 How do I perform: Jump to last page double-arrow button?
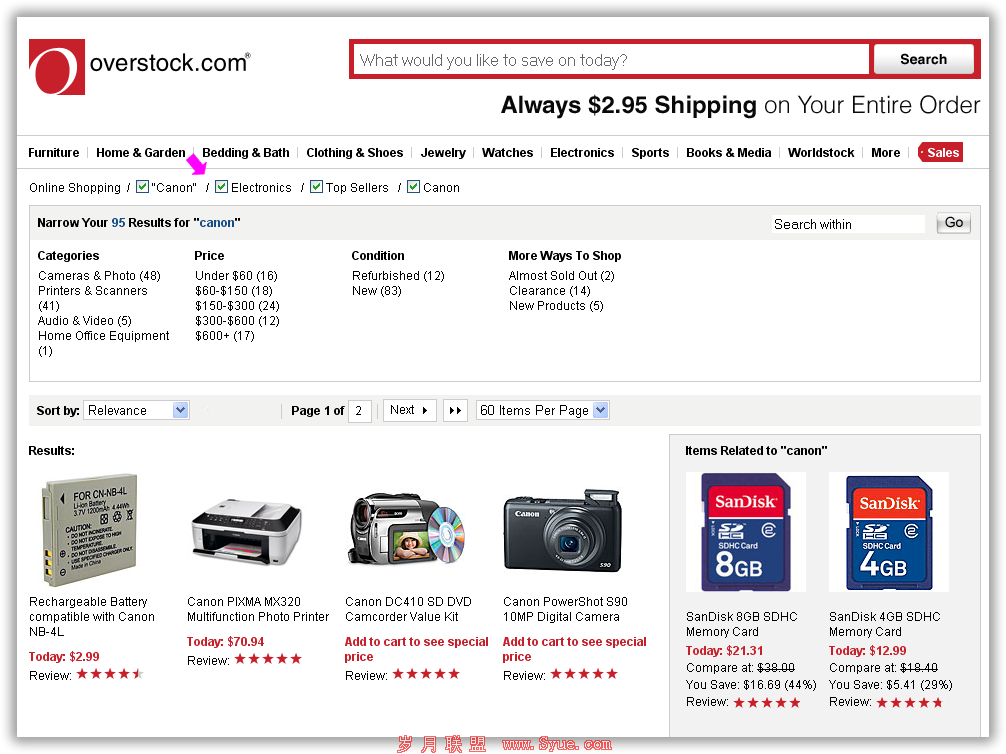pos(455,411)
